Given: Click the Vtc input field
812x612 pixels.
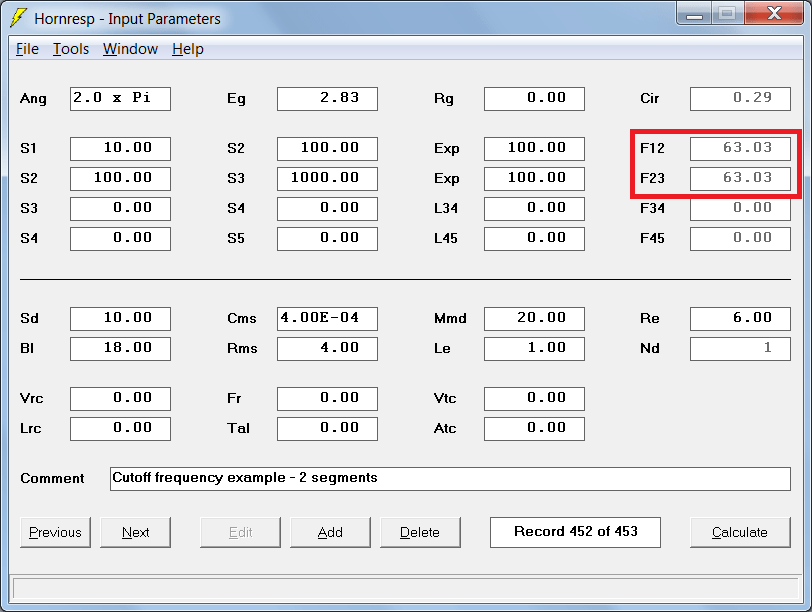Looking at the screenshot, I should (534, 399).
